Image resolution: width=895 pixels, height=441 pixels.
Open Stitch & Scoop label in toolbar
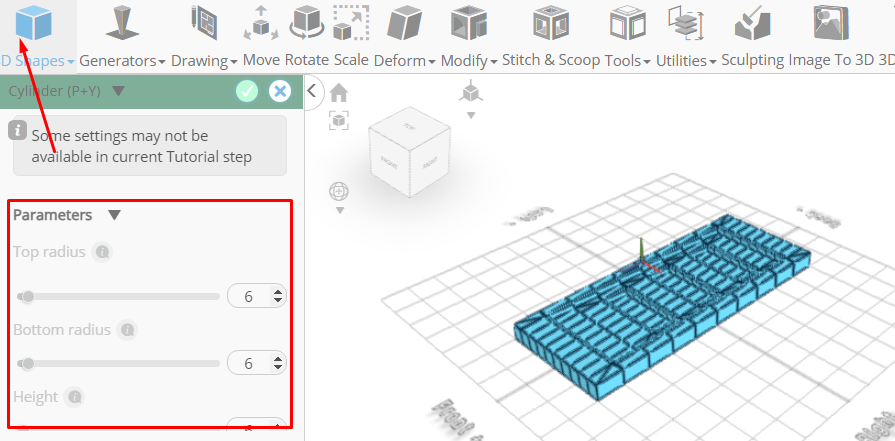click(x=551, y=60)
